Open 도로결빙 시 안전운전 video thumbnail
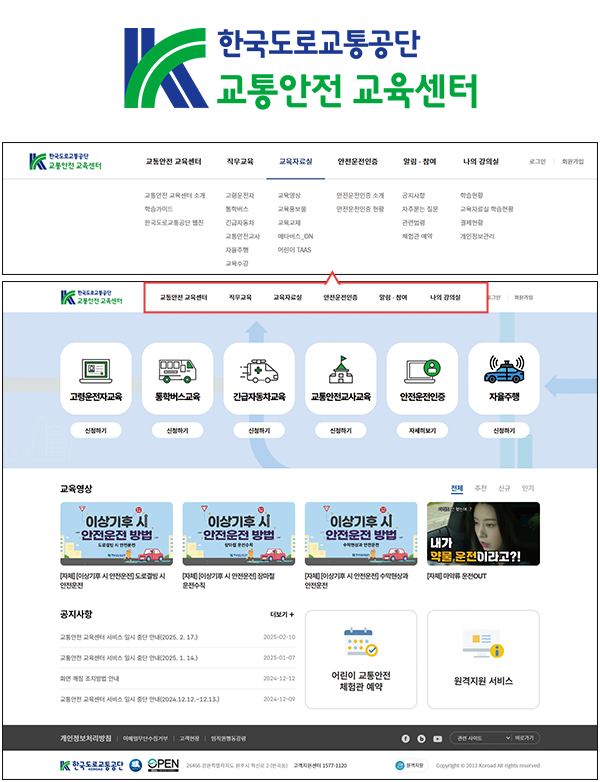 pyautogui.click(x=116, y=534)
